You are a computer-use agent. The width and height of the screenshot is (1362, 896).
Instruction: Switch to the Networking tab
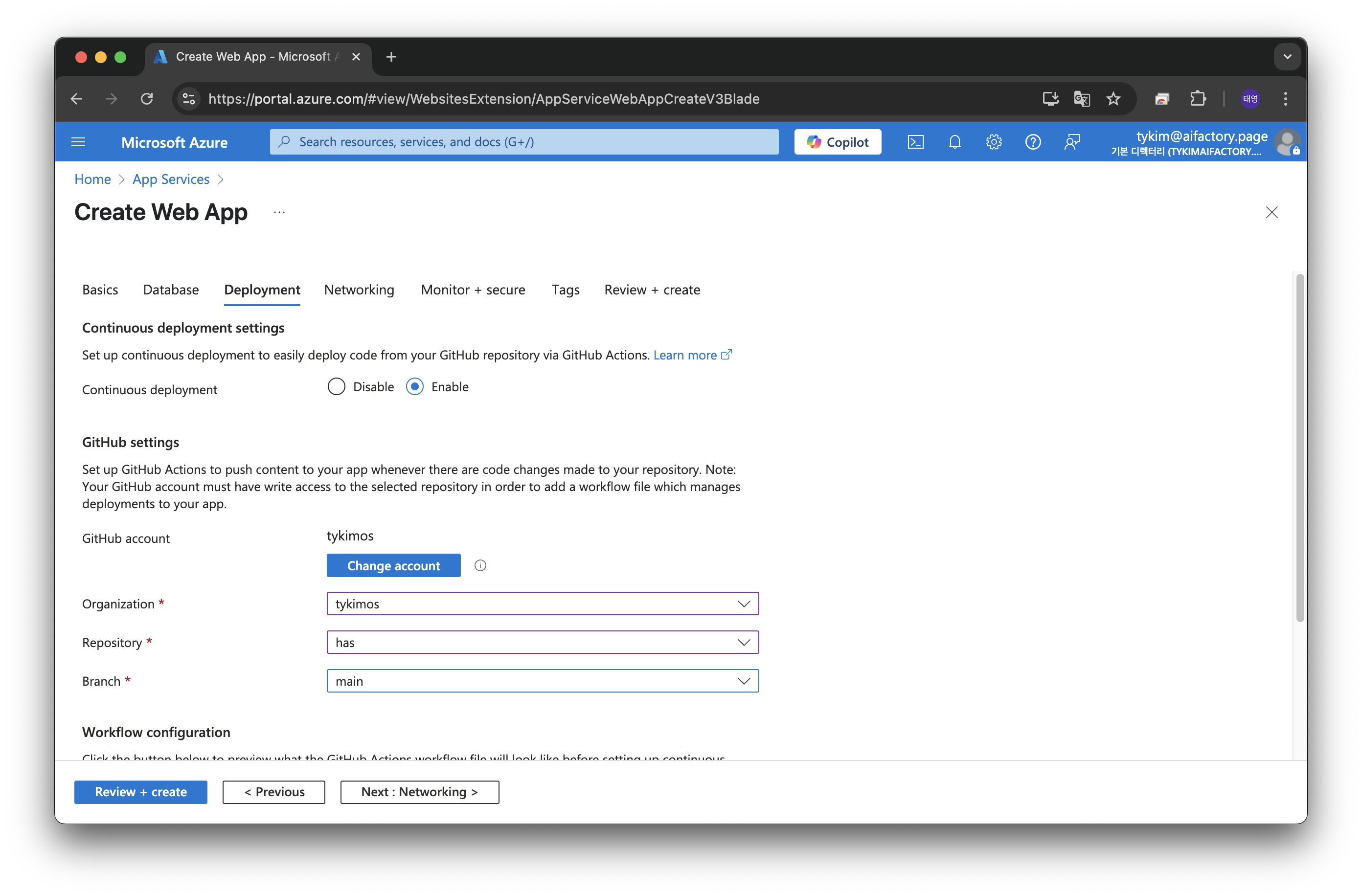359,290
